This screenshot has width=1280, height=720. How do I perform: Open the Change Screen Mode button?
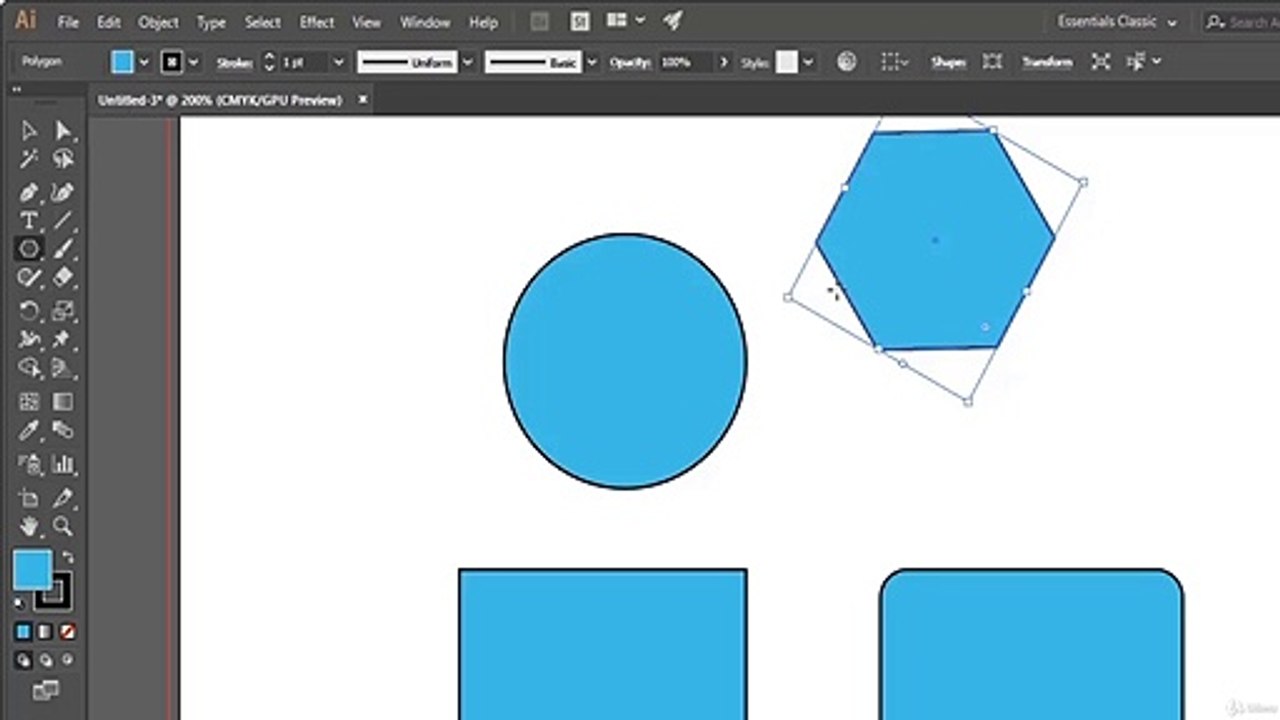(x=45, y=690)
